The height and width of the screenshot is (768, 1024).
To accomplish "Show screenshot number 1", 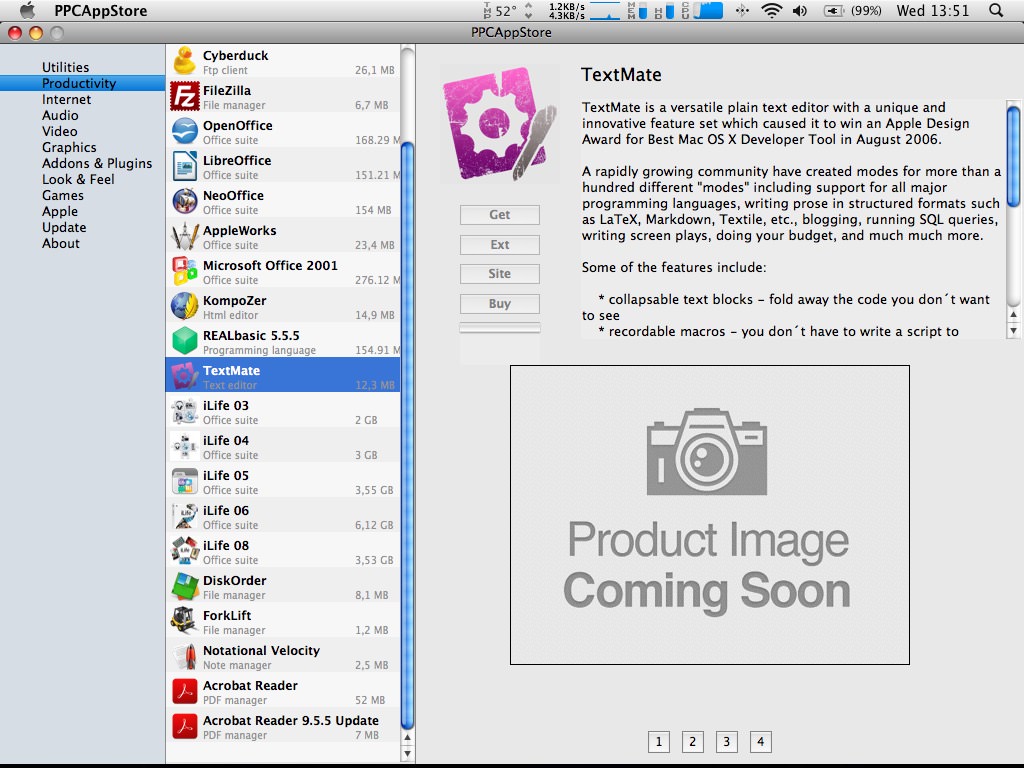I will tap(658, 741).
